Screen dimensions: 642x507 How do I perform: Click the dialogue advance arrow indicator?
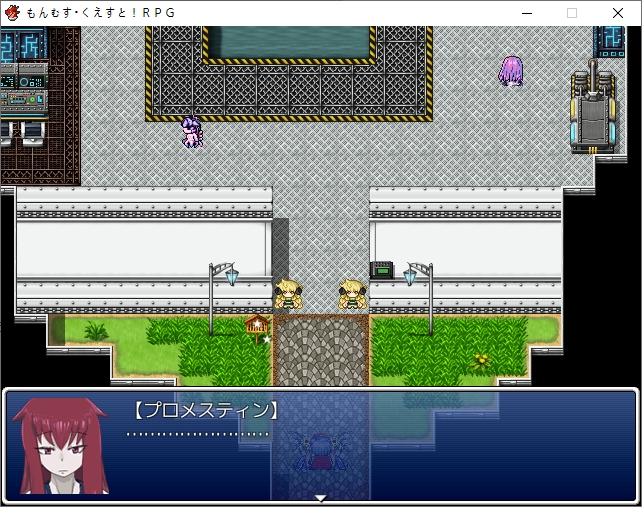click(321, 498)
